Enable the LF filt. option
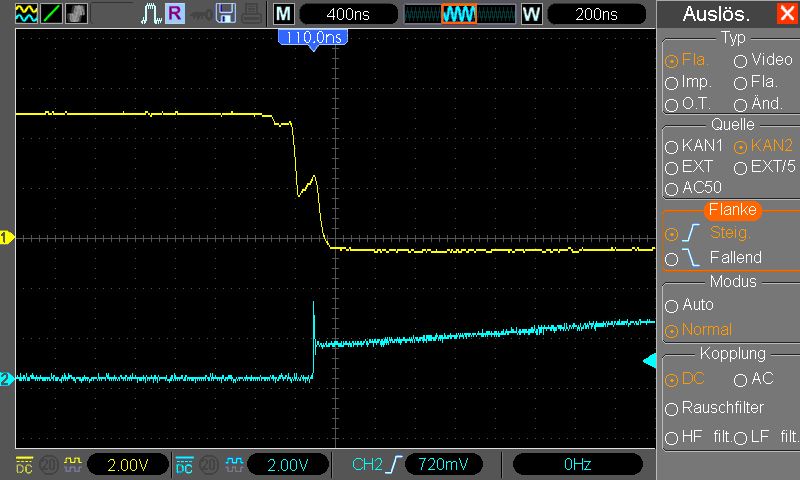 pos(766,437)
